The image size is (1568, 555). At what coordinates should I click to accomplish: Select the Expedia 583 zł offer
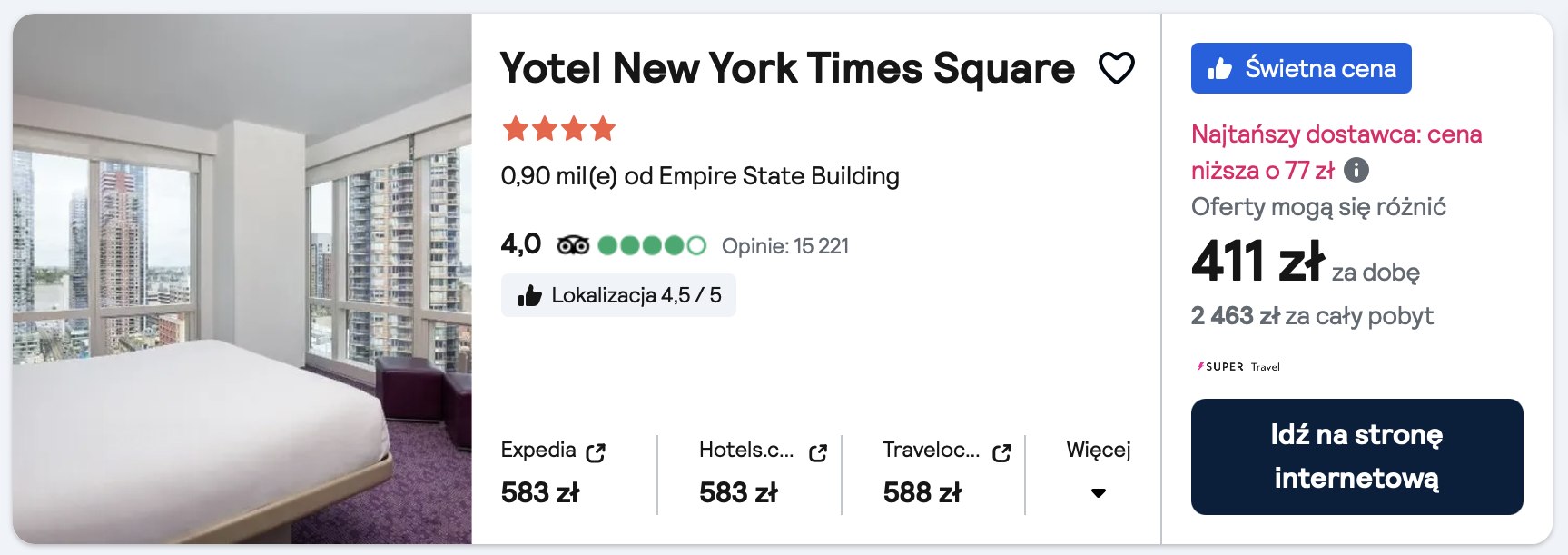[x=540, y=492]
